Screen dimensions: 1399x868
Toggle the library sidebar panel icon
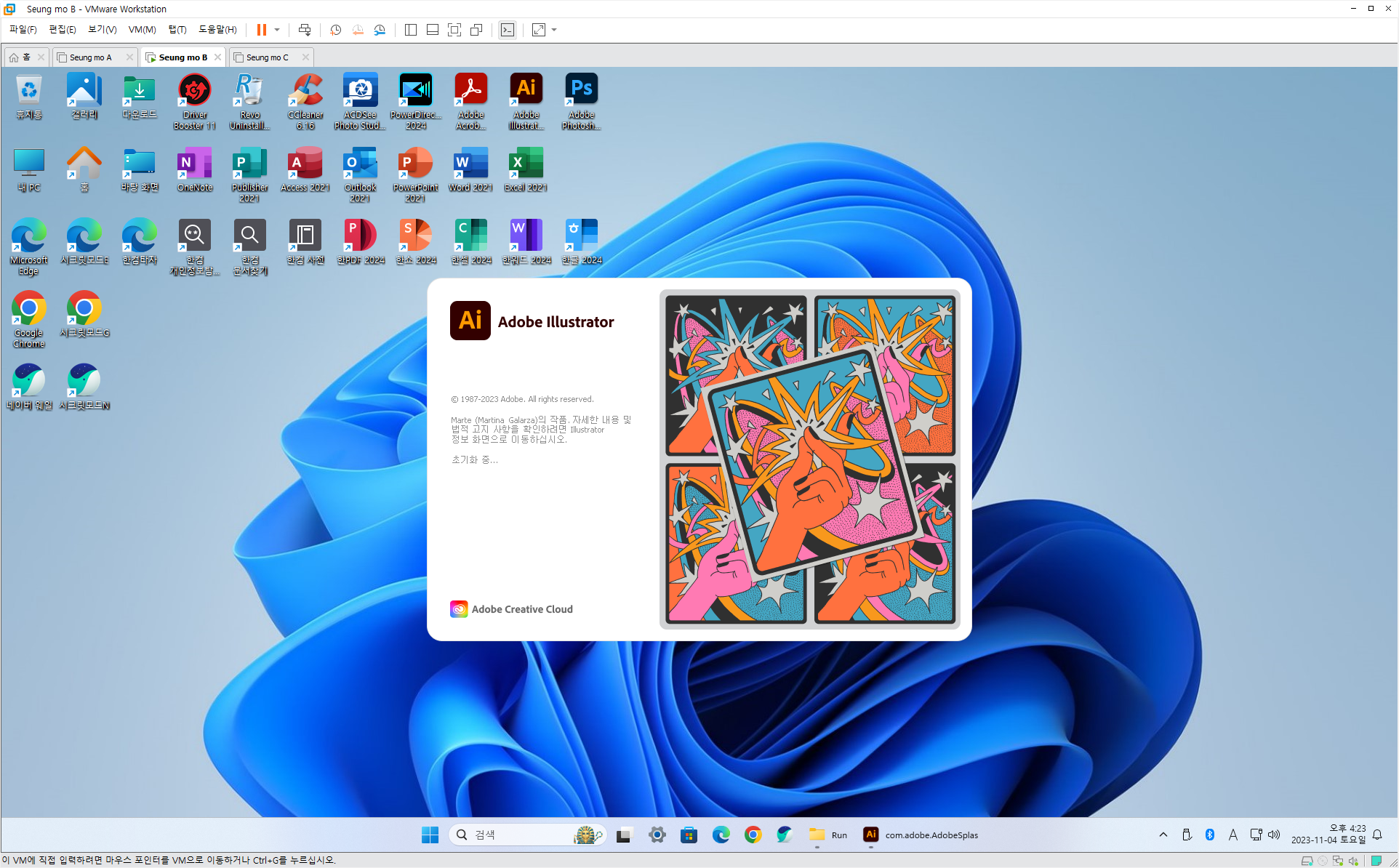click(x=411, y=30)
